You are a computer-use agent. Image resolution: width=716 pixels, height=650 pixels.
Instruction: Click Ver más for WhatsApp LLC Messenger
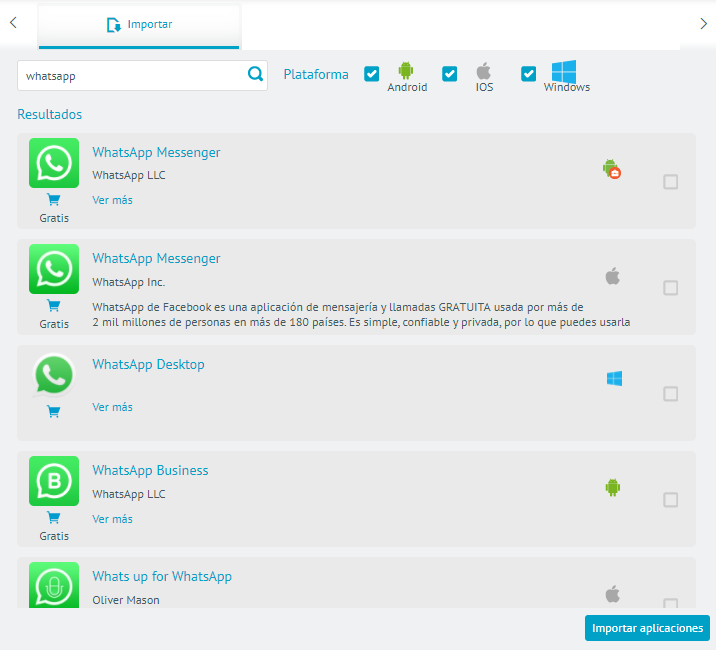tap(112, 200)
